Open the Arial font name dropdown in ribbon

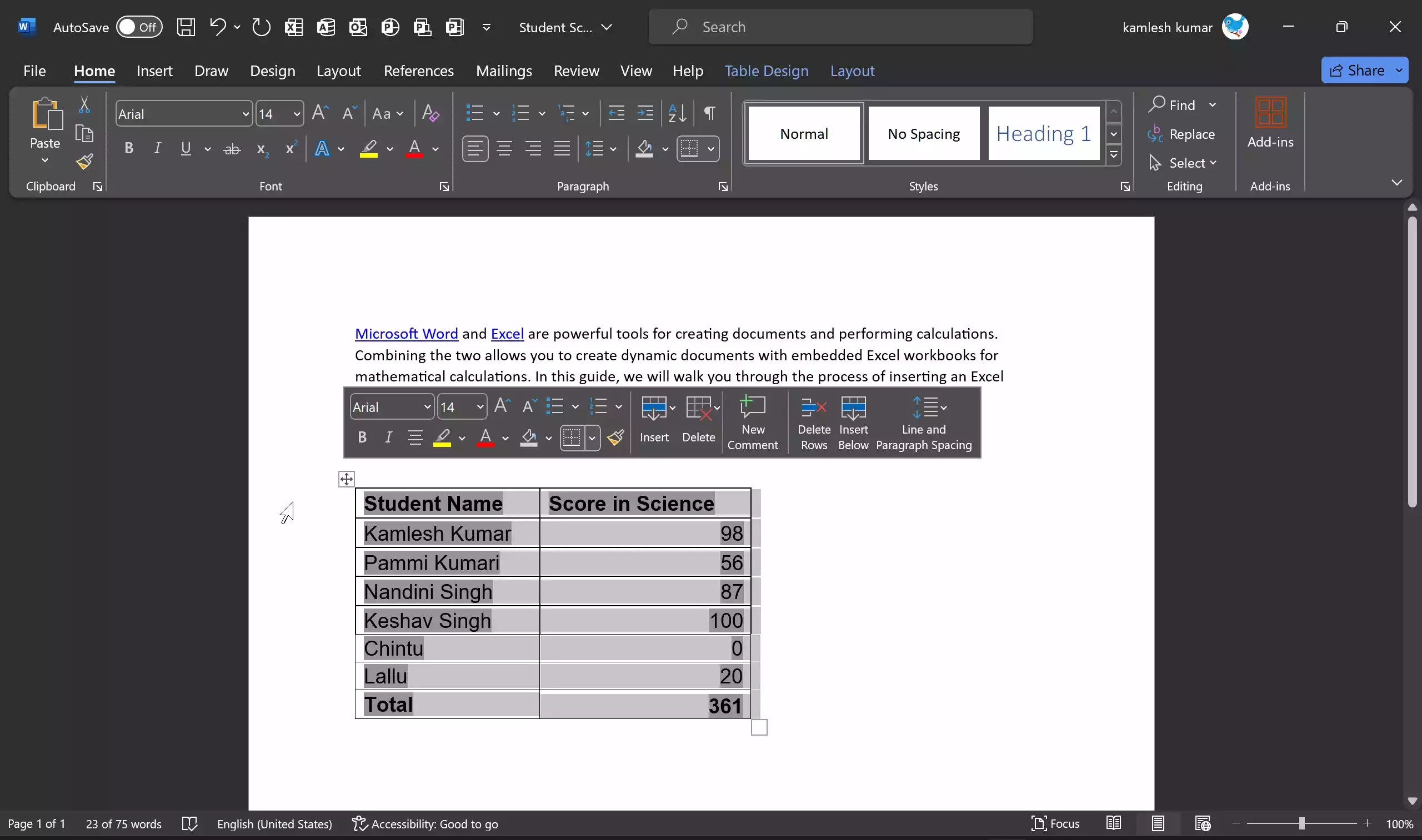(245, 114)
